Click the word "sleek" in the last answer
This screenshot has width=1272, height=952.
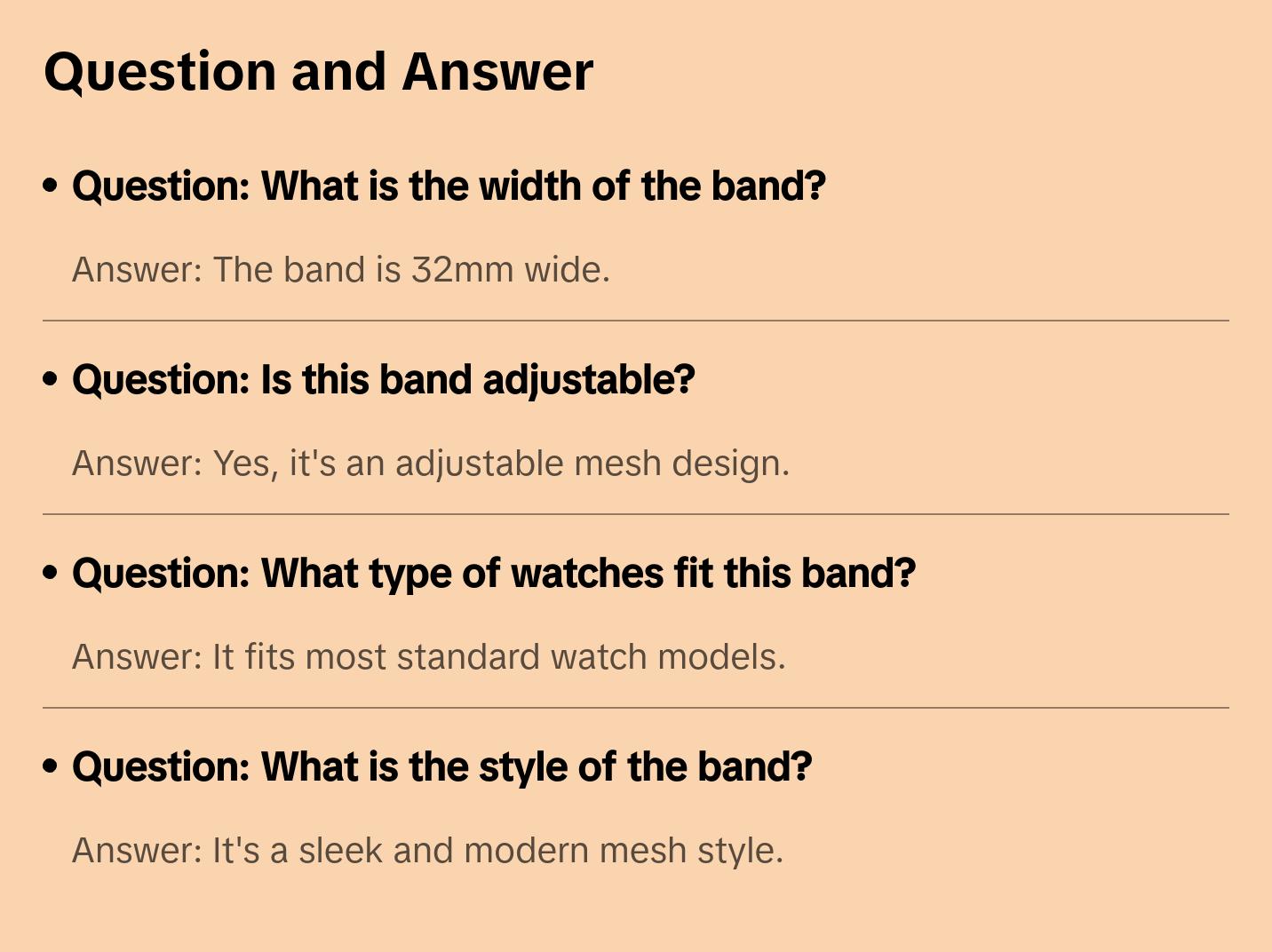[340, 851]
